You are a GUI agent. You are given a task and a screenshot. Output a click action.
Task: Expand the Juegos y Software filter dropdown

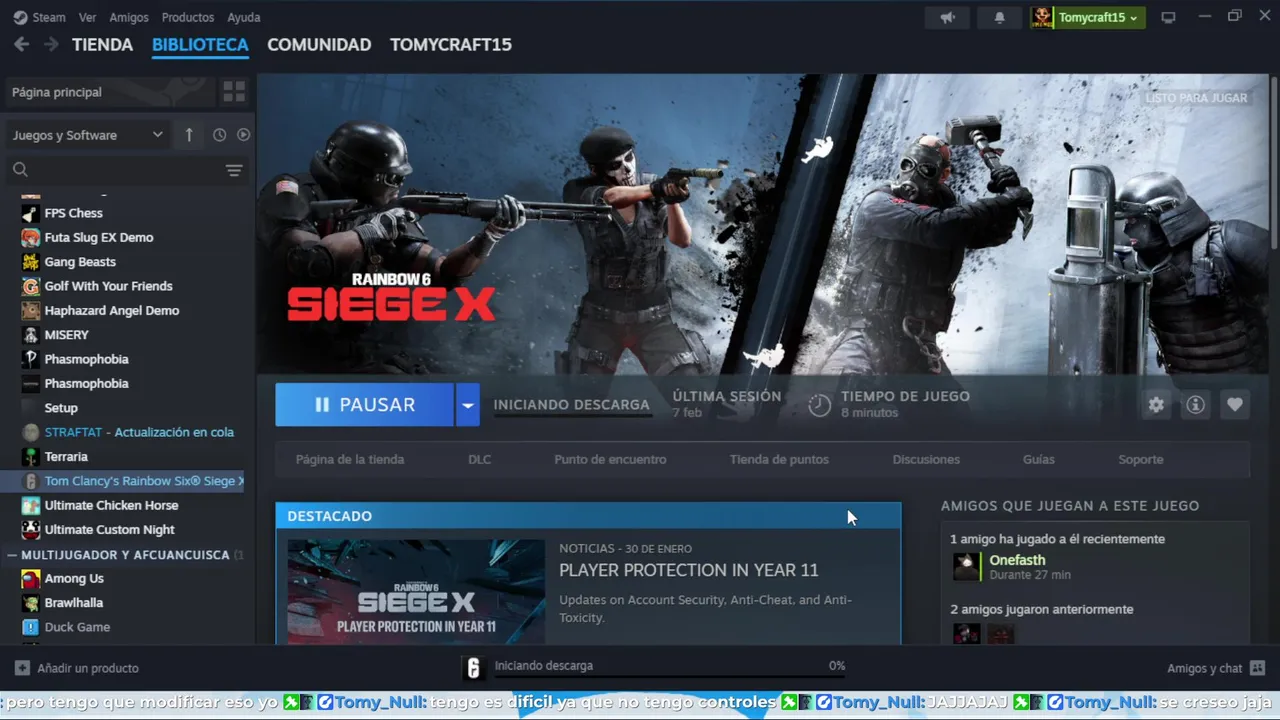tap(87, 135)
